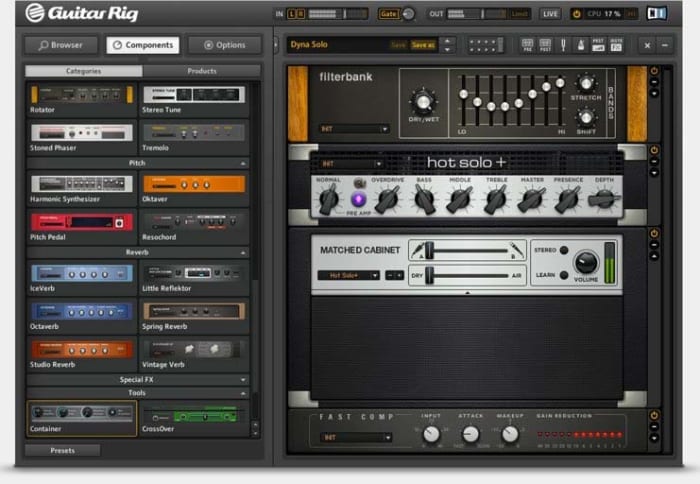Select the Oktaver pedal component
Viewport: 700px width, 484px height.
[193, 184]
